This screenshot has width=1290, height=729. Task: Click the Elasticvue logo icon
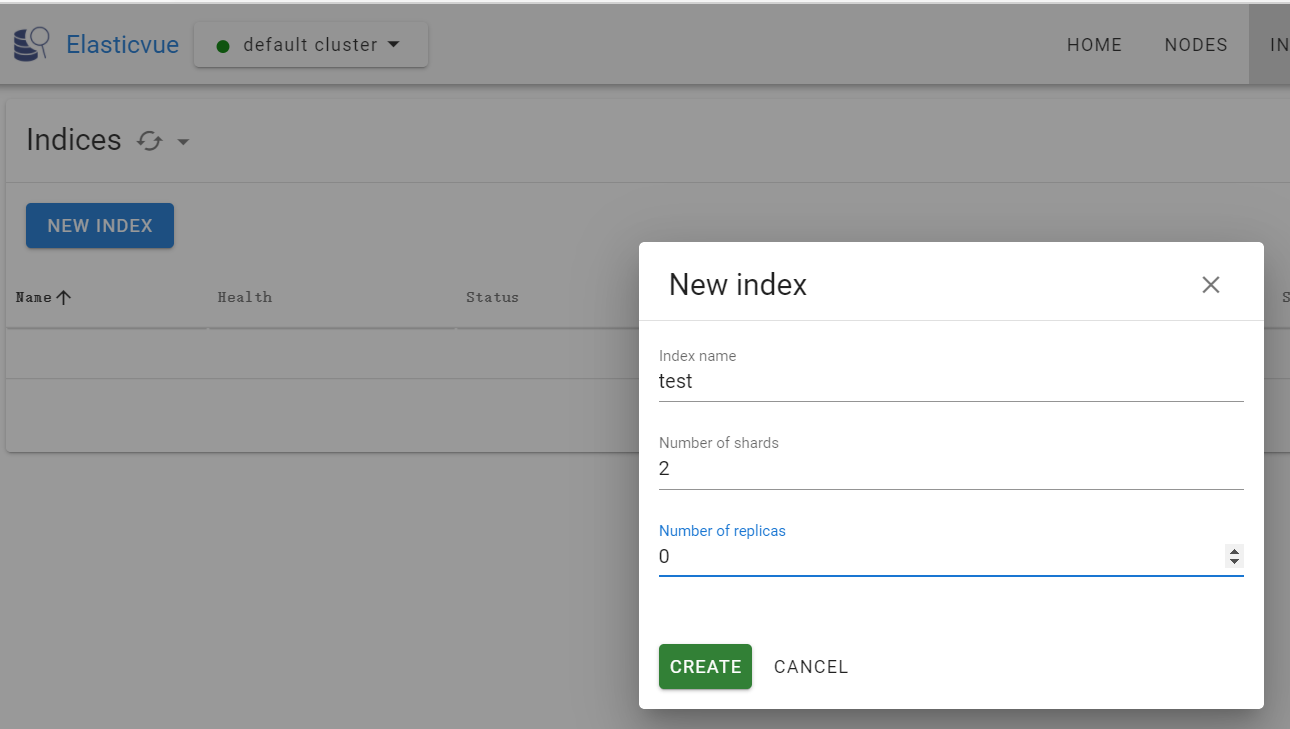tap(31, 45)
